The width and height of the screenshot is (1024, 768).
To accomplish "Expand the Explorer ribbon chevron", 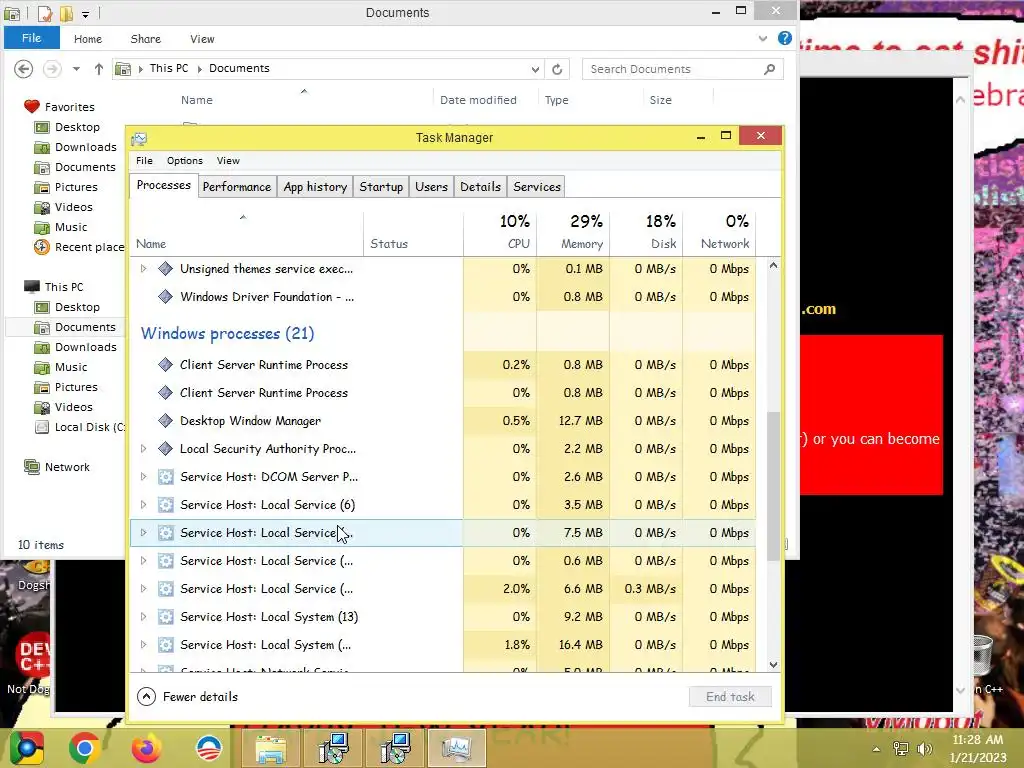I will [x=762, y=39].
